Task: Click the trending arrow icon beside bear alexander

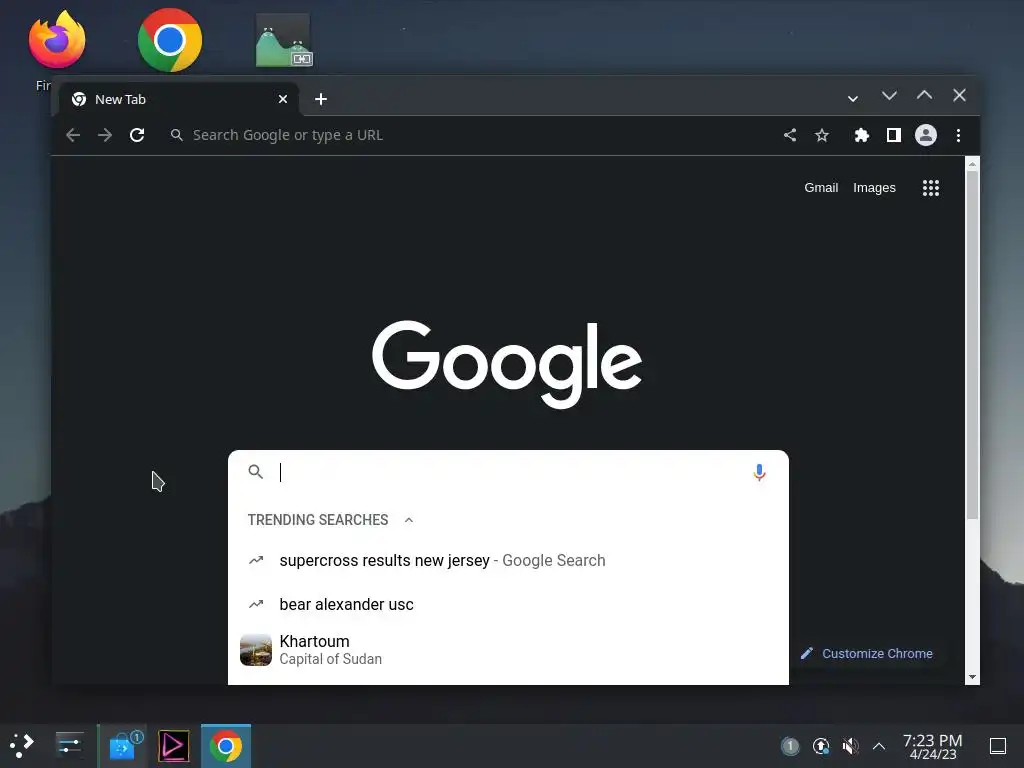Action: pyautogui.click(x=256, y=604)
